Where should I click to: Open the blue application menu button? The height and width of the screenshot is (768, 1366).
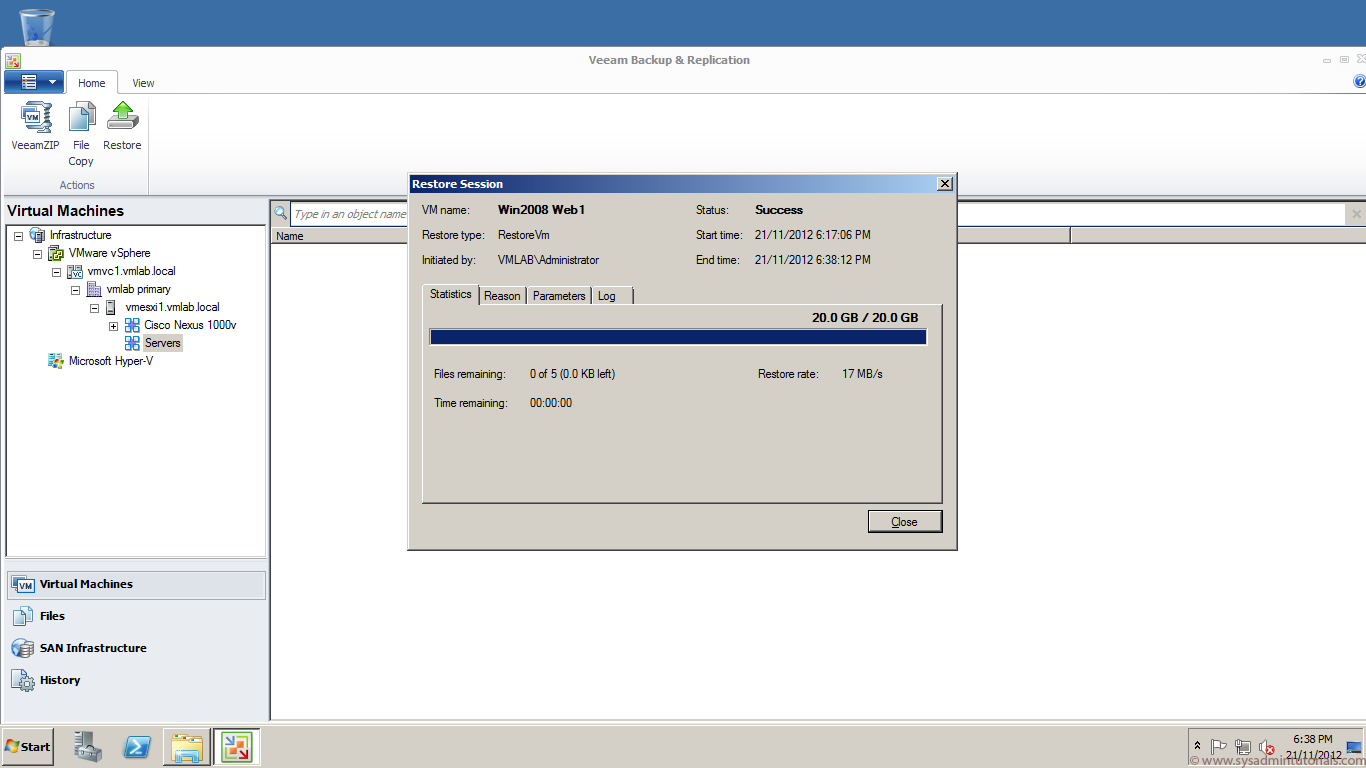click(34, 82)
